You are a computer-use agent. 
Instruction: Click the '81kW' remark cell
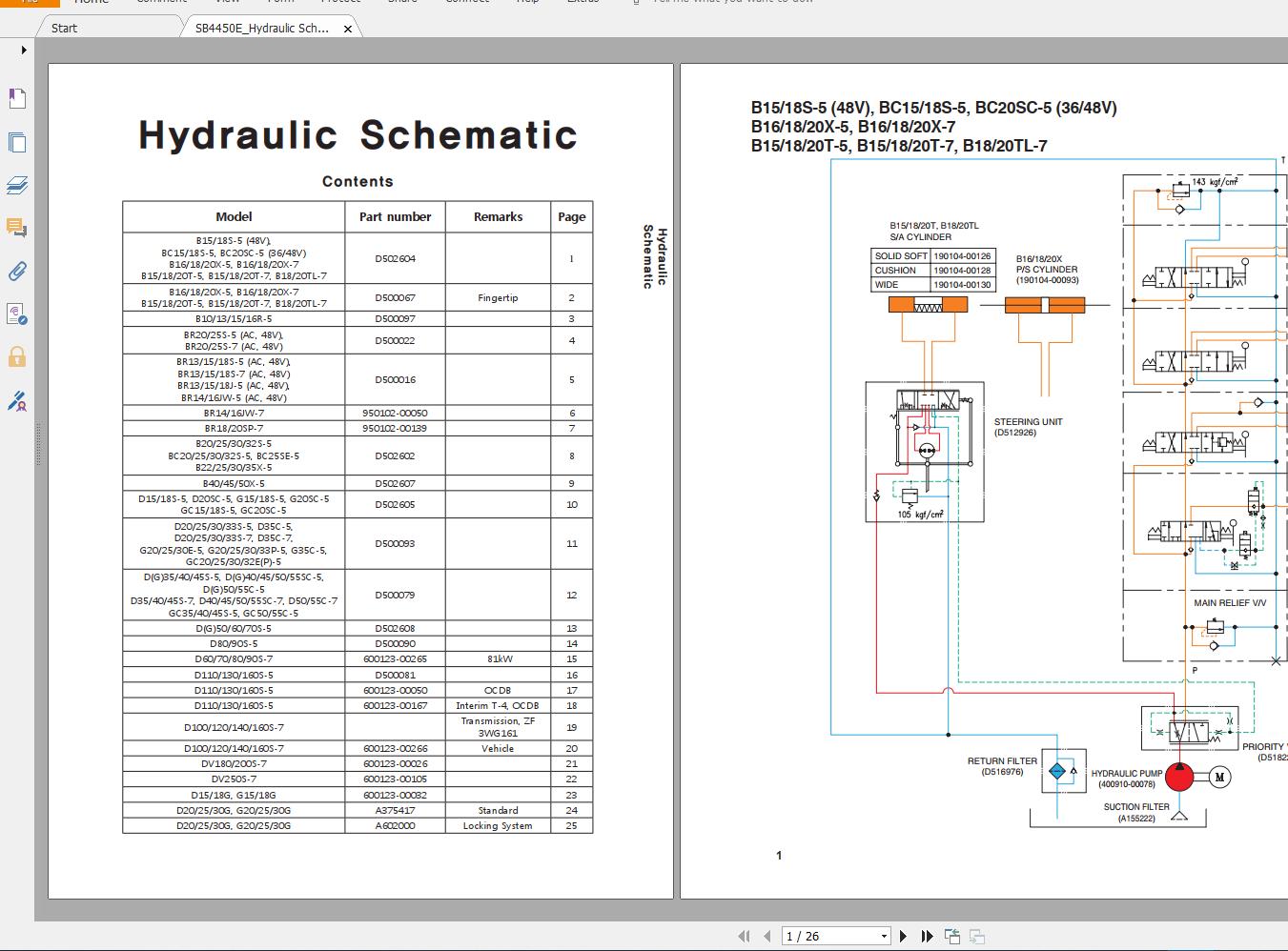(x=499, y=658)
